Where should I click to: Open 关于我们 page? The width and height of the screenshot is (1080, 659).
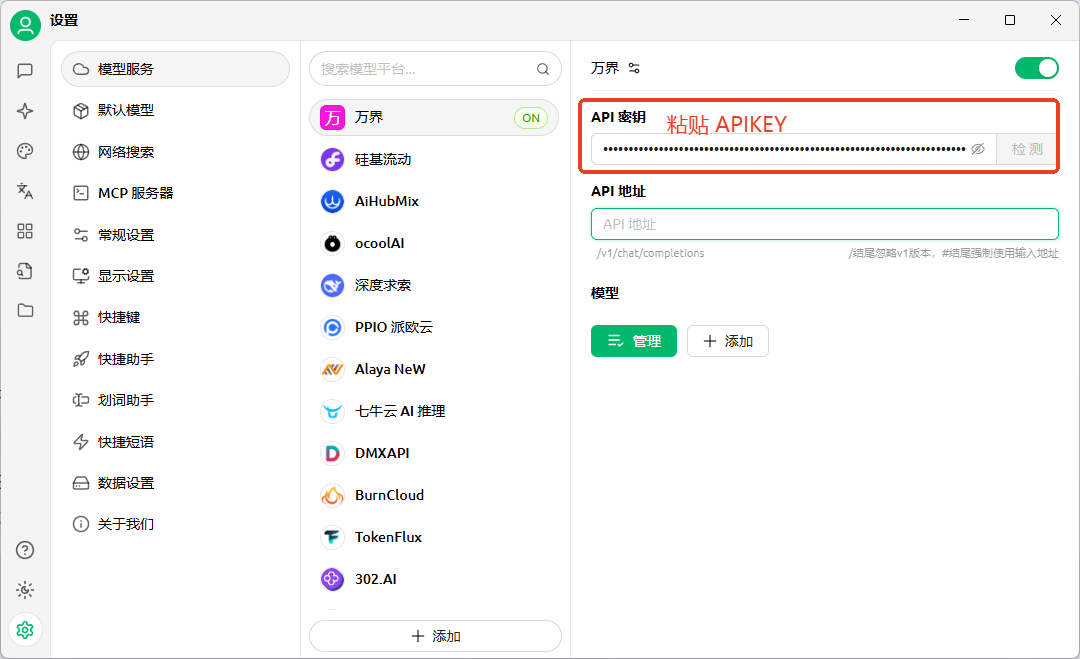[176, 524]
